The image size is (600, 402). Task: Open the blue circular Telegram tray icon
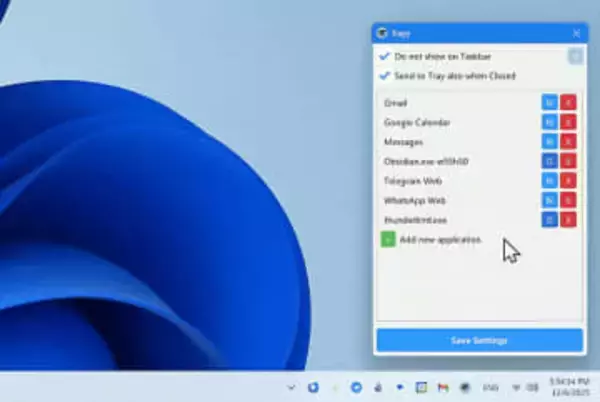356,387
